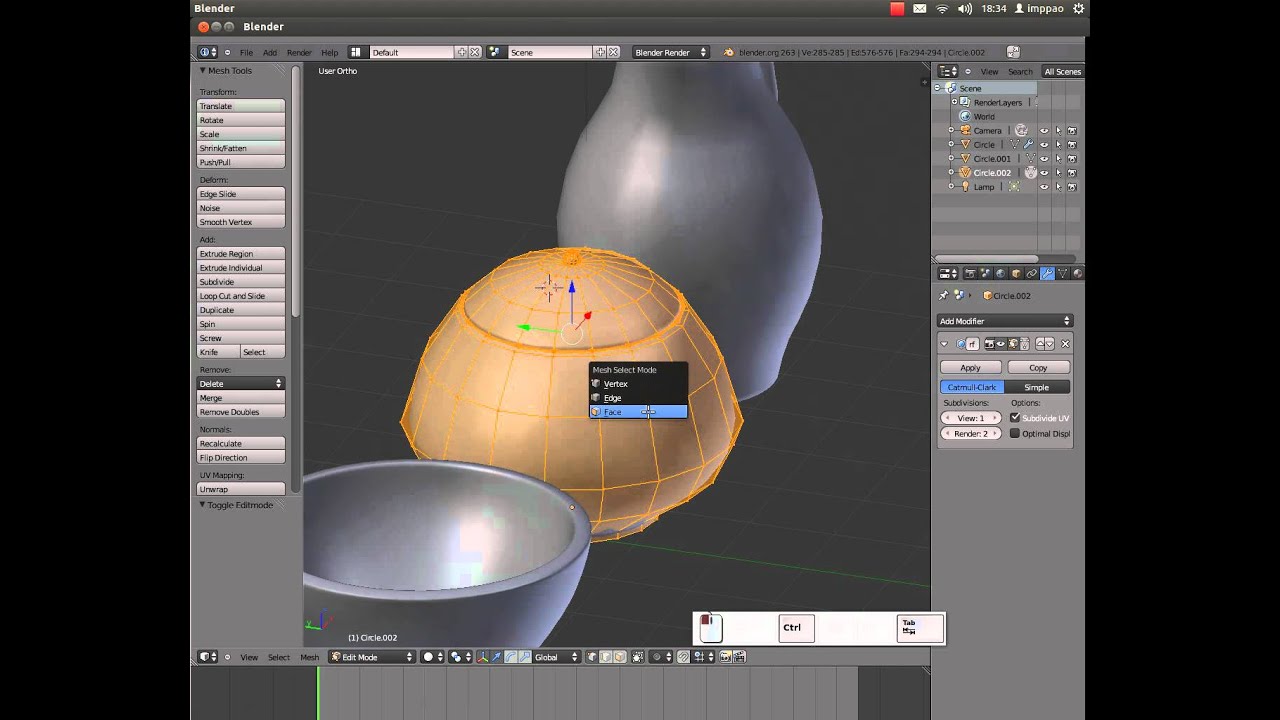Click the Extrude Region button
This screenshot has height=720, width=1280.
pyautogui.click(x=241, y=254)
